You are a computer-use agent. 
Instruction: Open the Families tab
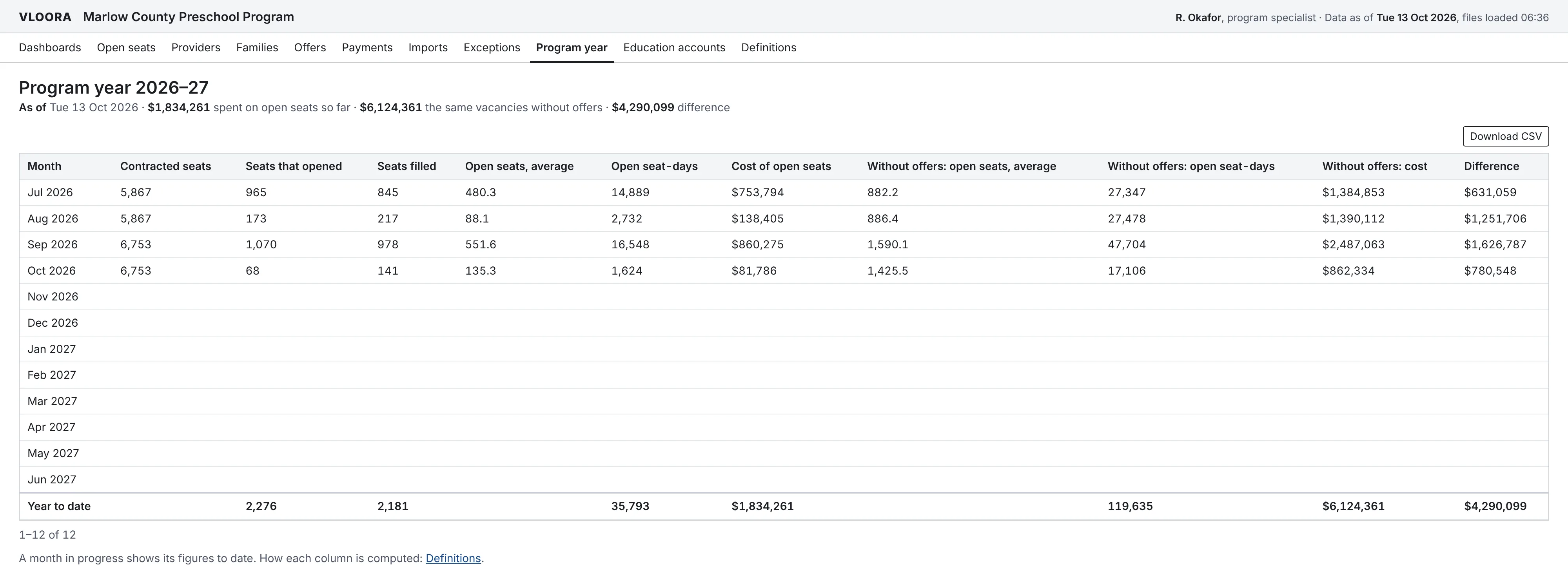[x=257, y=47]
